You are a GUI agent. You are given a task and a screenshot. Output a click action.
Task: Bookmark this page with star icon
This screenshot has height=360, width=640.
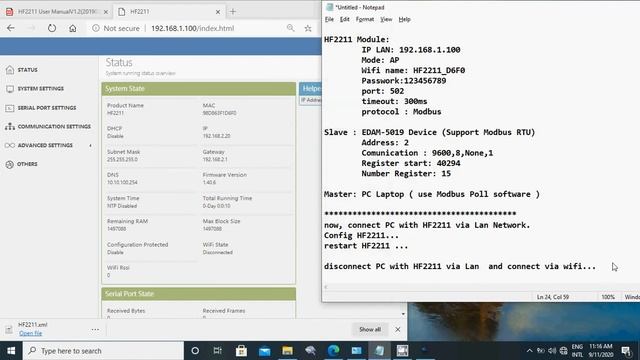pyautogui.click(x=308, y=28)
